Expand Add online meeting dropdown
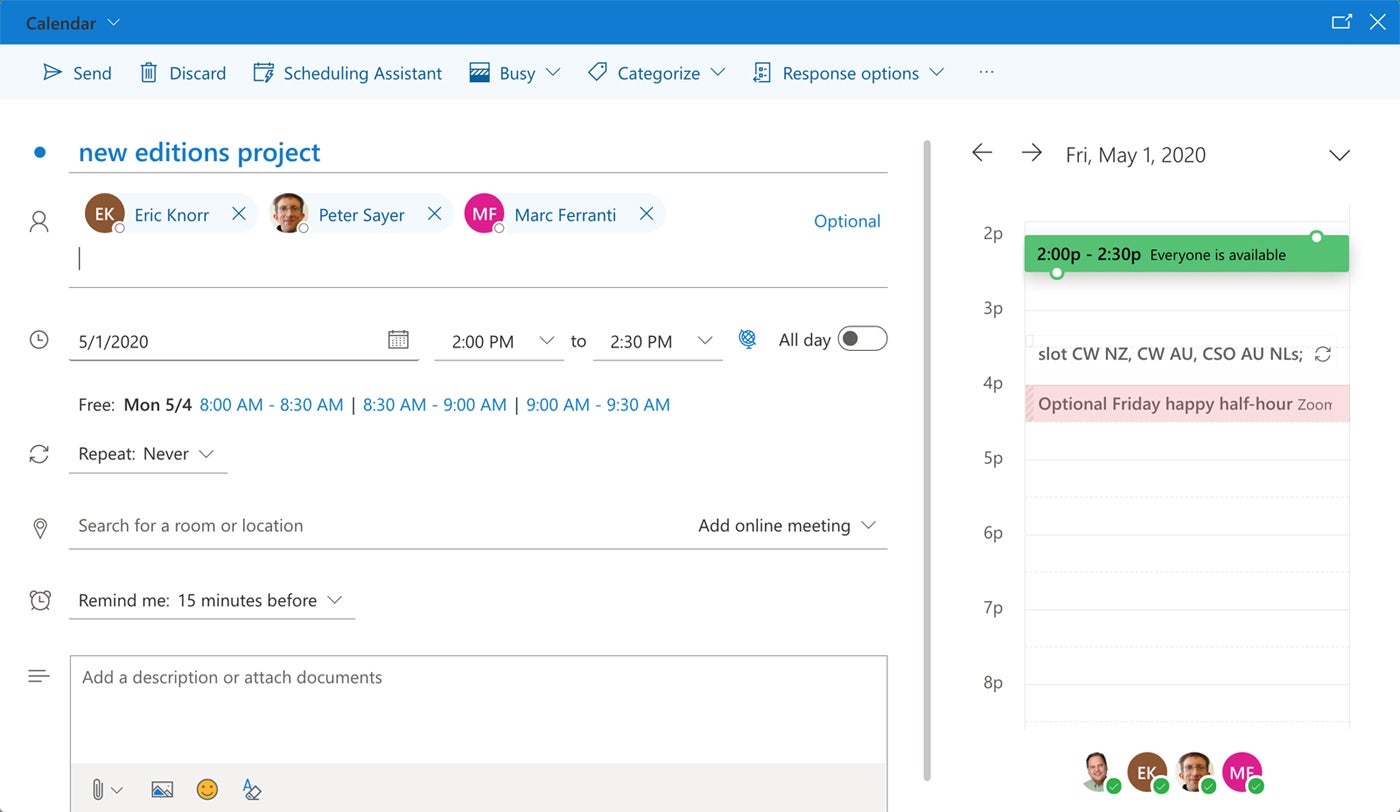Viewport: 1400px width, 812px height. (x=787, y=526)
